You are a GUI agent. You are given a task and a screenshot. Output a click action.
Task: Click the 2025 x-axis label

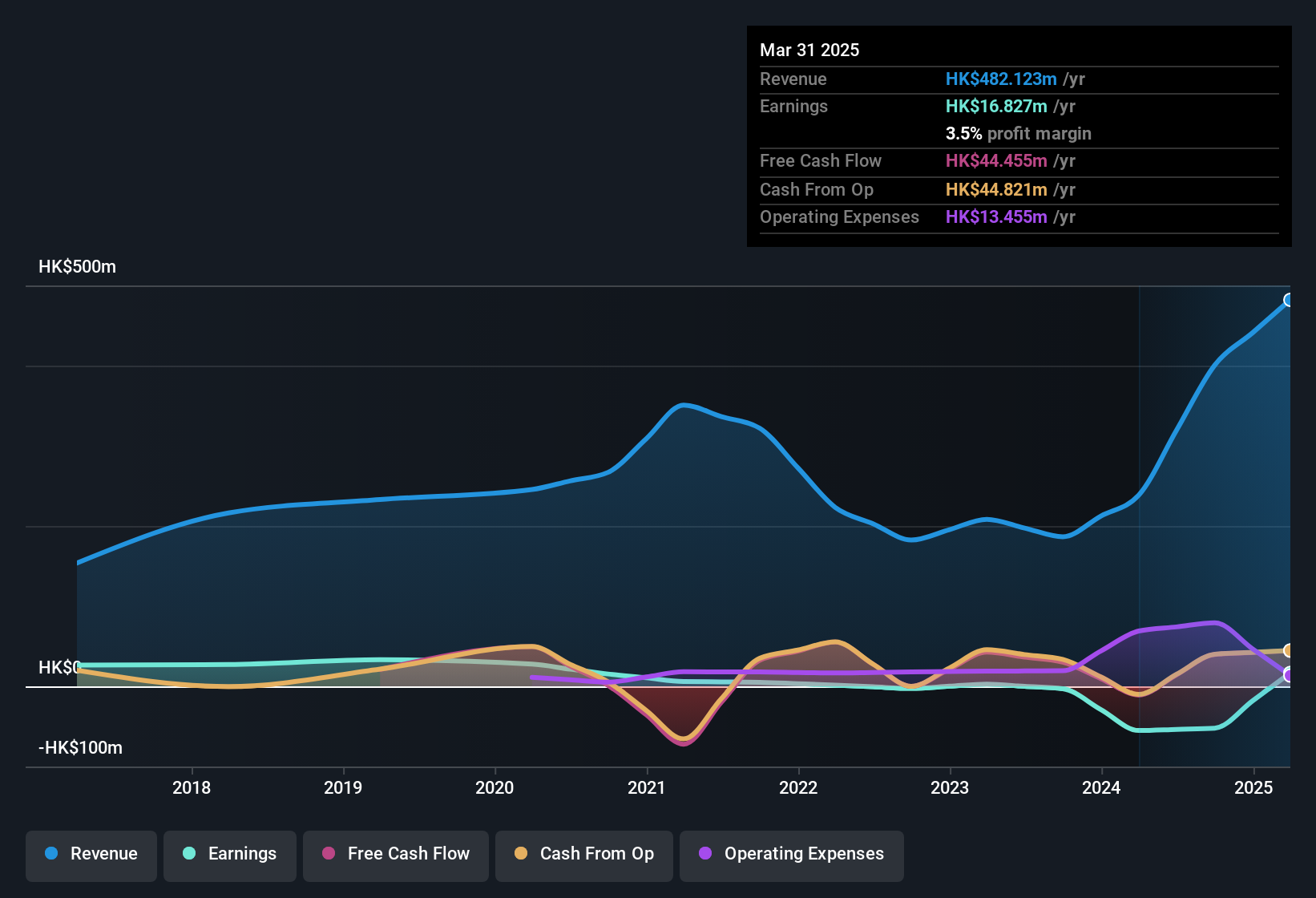pyautogui.click(x=1253, y=787)
